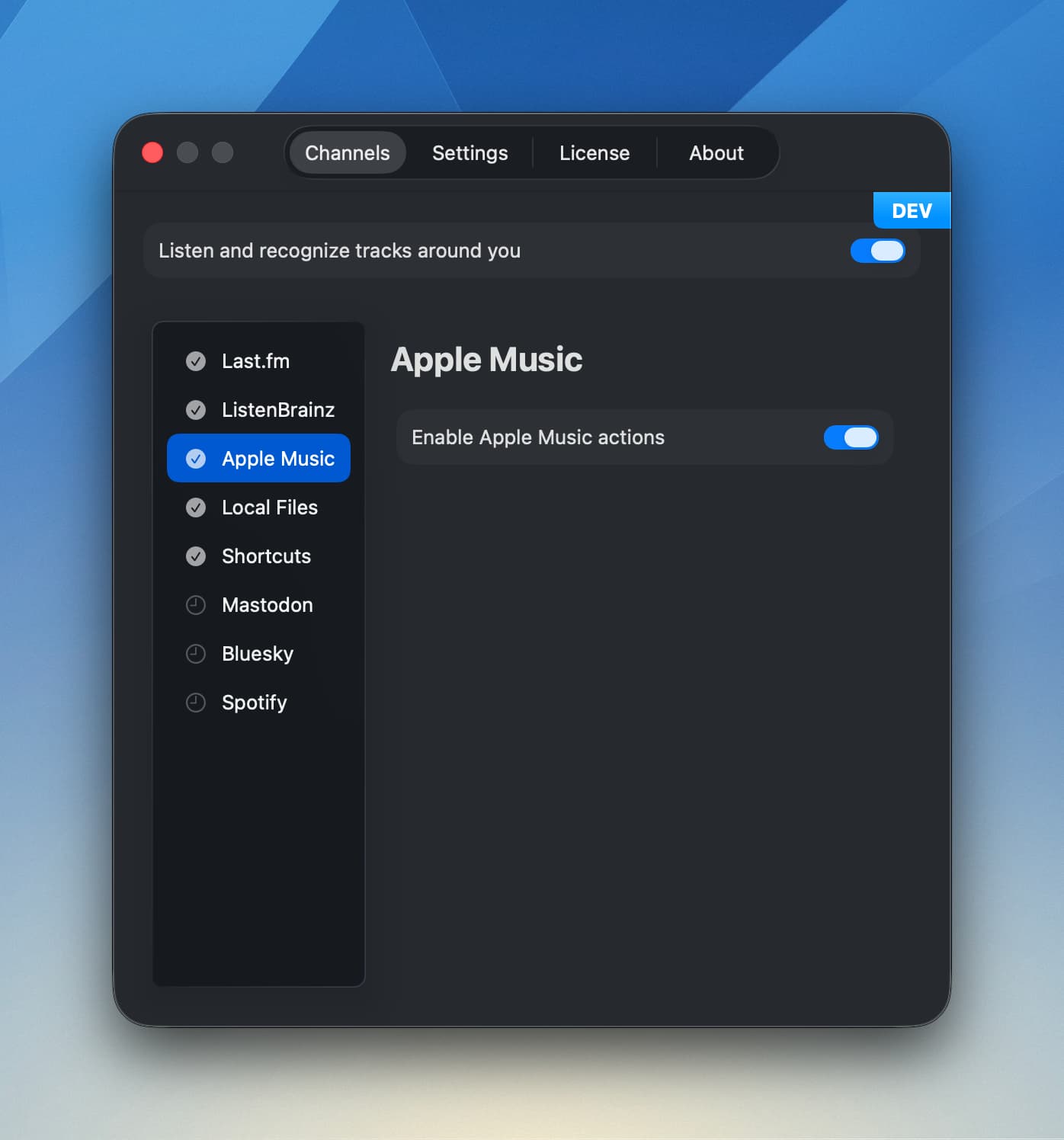Viewport: 1064px width, 1140px height.
Task: Click the checkmark icon beside Apple Music
Action: coord(196,459)
